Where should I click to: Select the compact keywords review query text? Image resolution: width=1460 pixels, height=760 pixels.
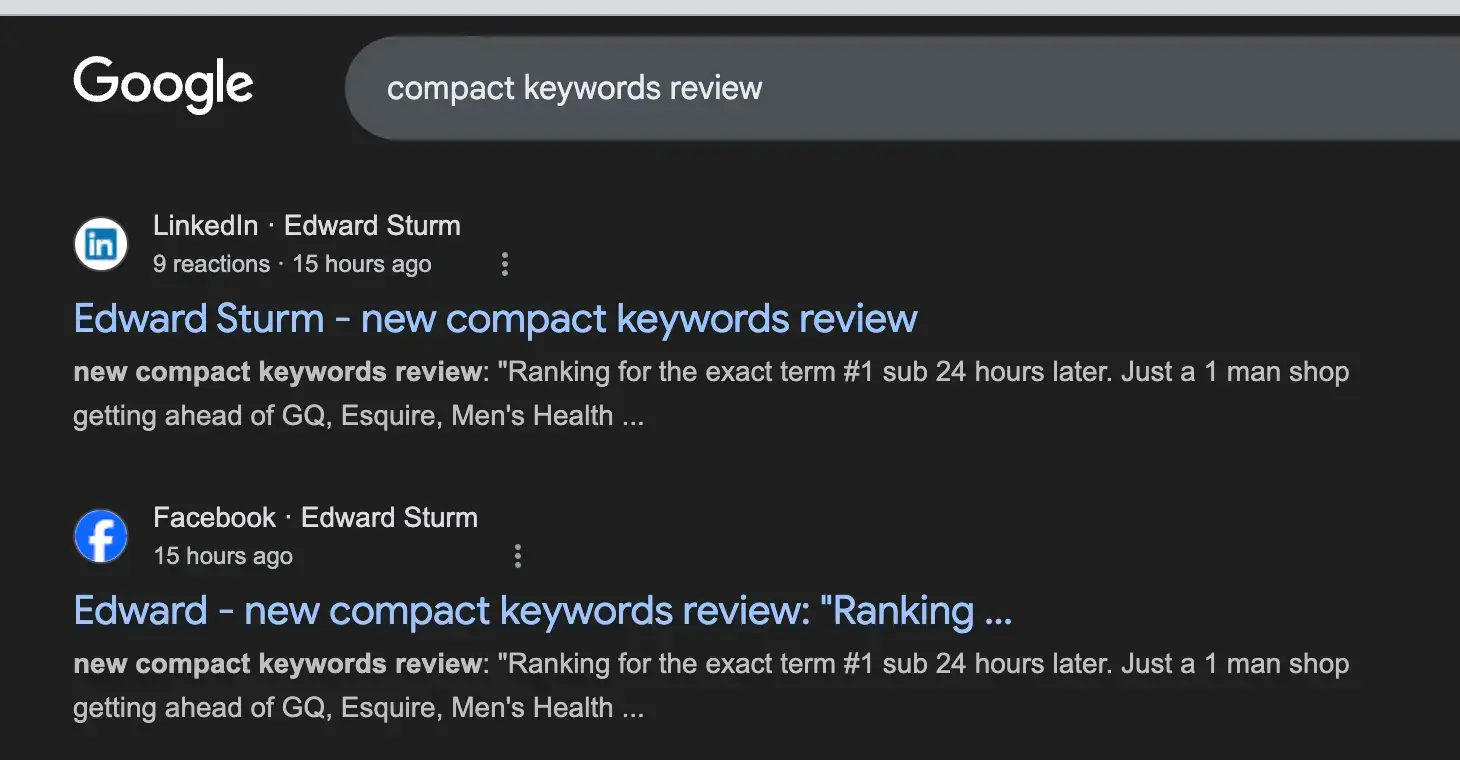click(x=573, y=88)
